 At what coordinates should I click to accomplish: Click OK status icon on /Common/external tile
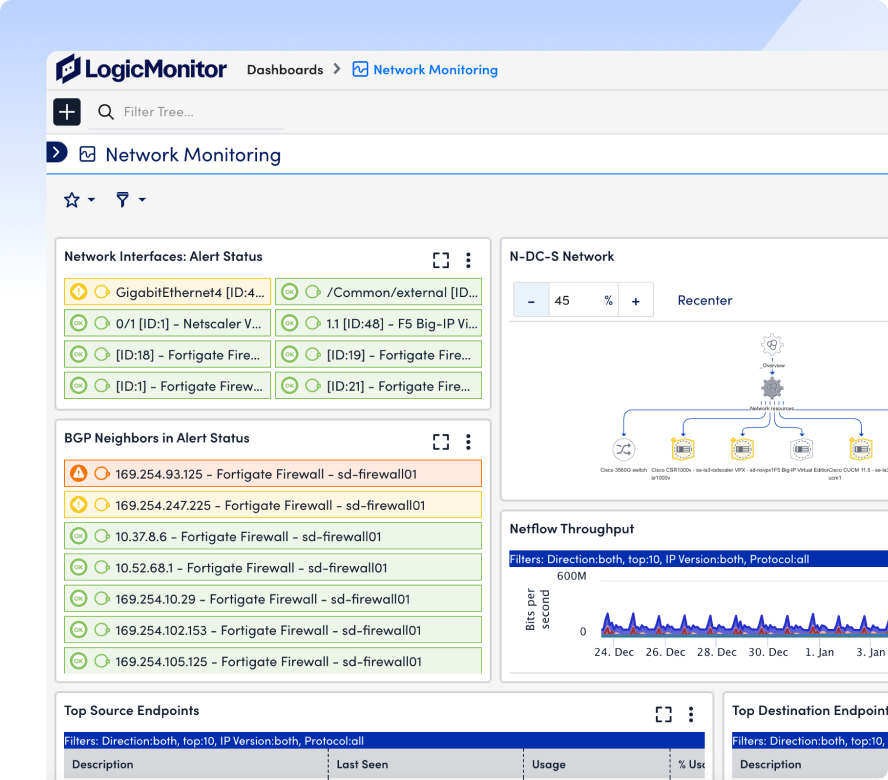point(289,292)
